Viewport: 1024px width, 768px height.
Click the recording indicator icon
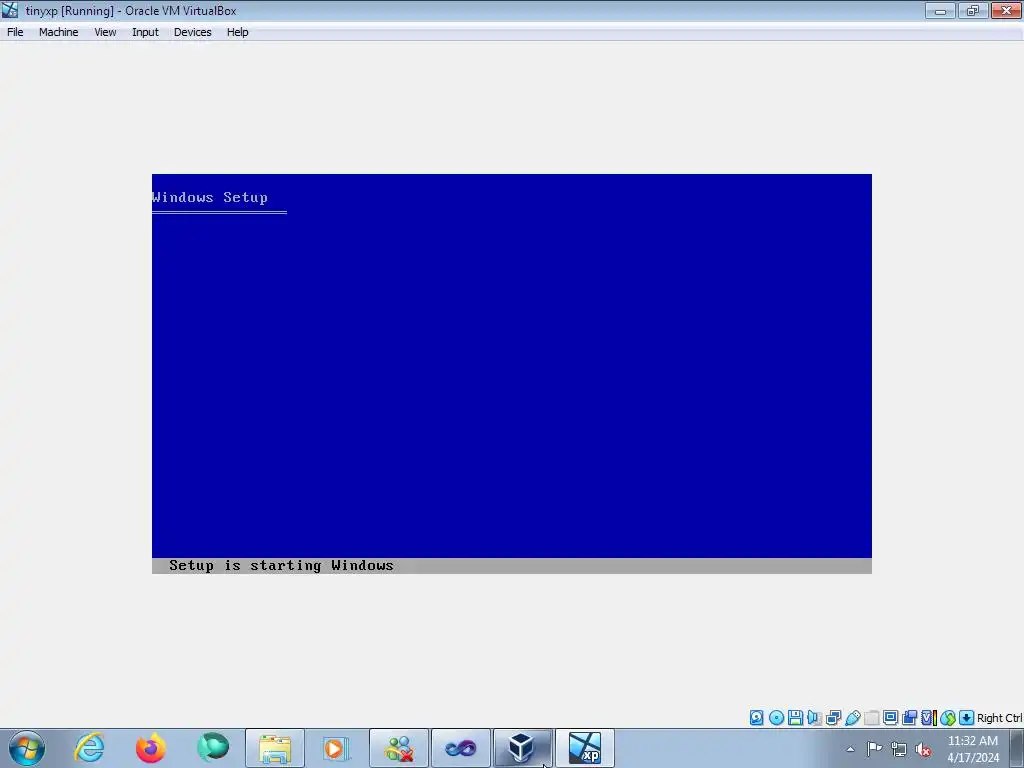909,718
